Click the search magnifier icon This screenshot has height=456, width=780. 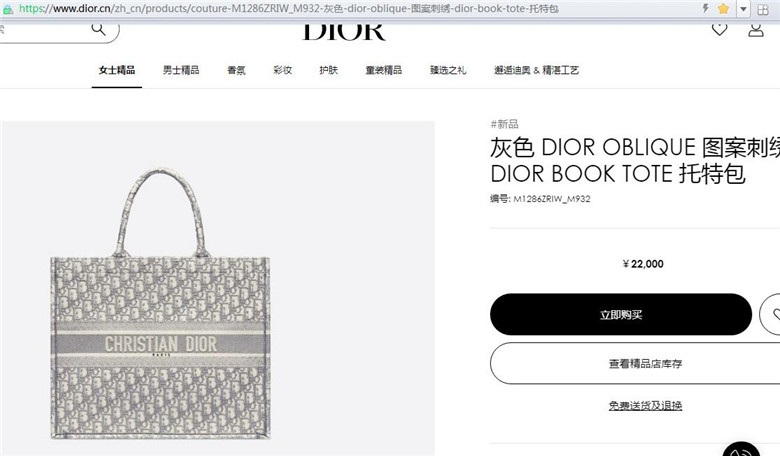pyautogui.click(x=98, y=30)
